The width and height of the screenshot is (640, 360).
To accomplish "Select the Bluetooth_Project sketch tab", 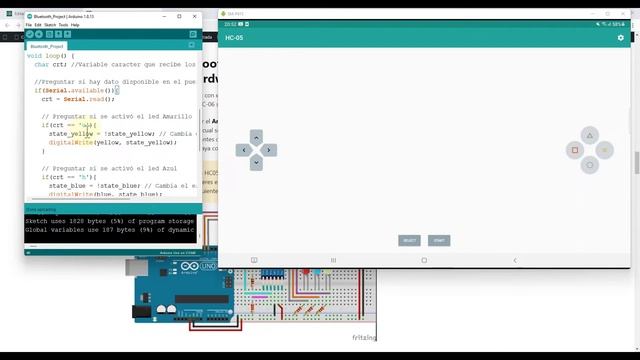I will coord(47,46).
